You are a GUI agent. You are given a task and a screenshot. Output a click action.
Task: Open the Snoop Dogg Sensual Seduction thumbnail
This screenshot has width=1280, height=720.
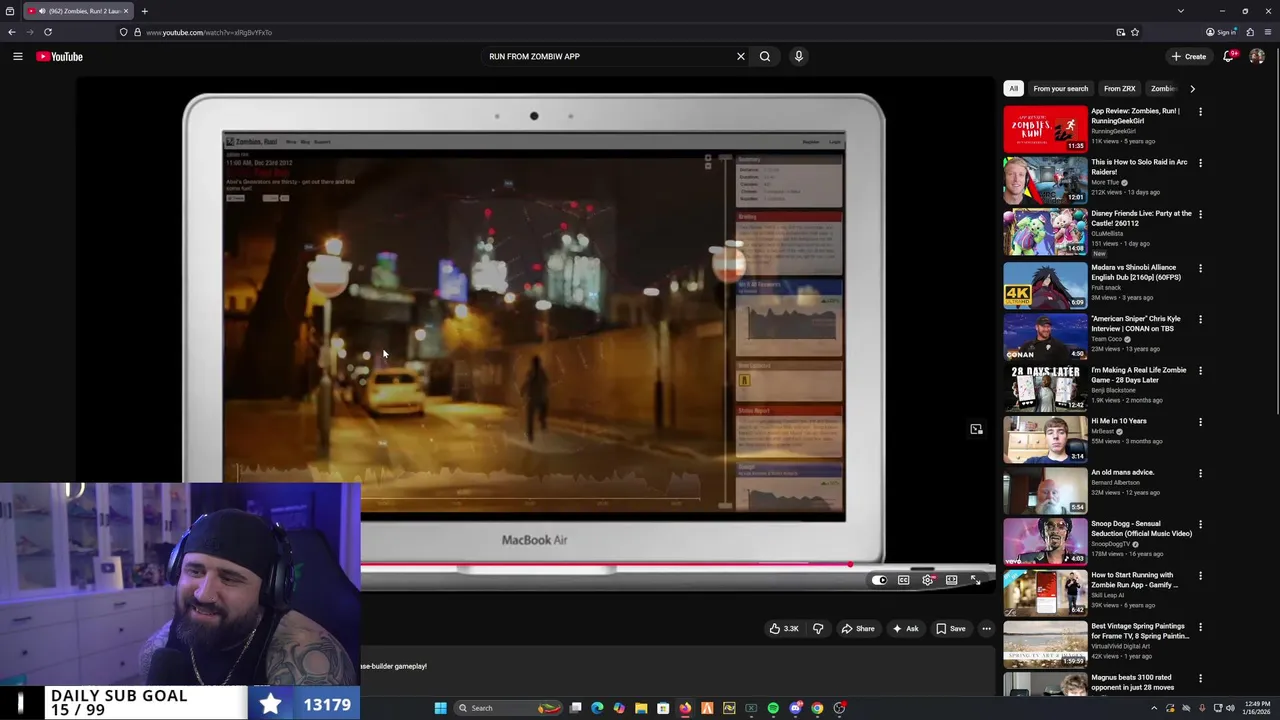coord(1045,541)
